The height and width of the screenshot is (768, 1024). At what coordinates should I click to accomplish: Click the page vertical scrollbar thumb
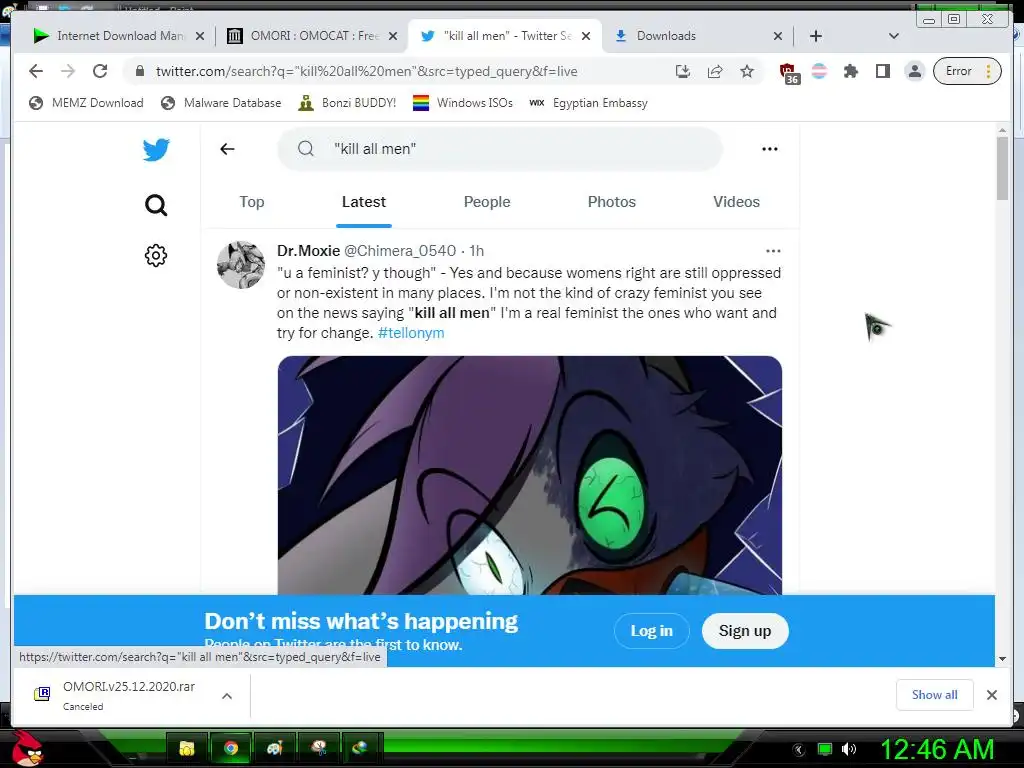(1002, 168)
